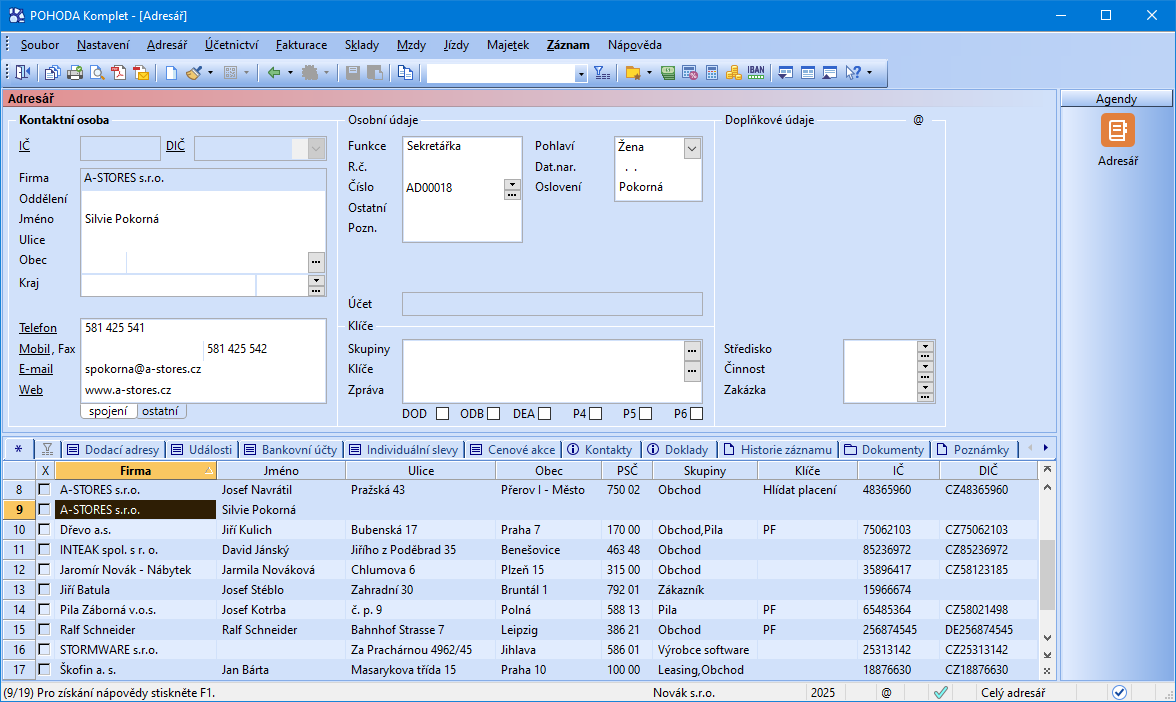
Task: Open the Středisko dropdown
Action: (926, 346)
